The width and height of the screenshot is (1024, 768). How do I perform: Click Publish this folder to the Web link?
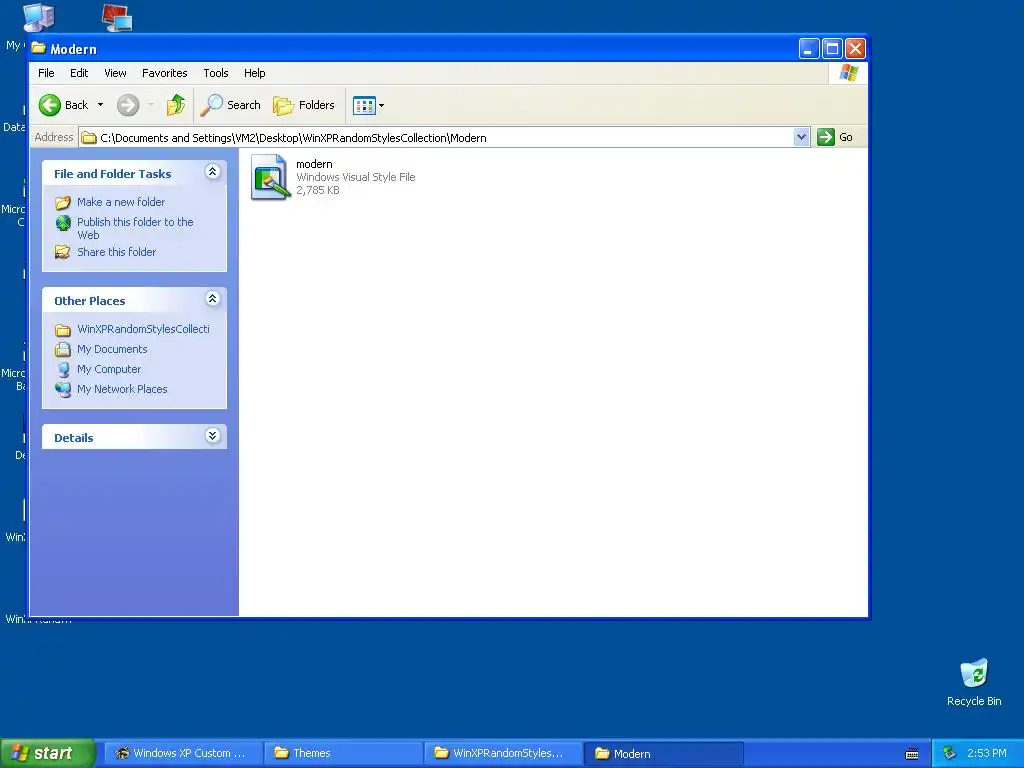135,229
